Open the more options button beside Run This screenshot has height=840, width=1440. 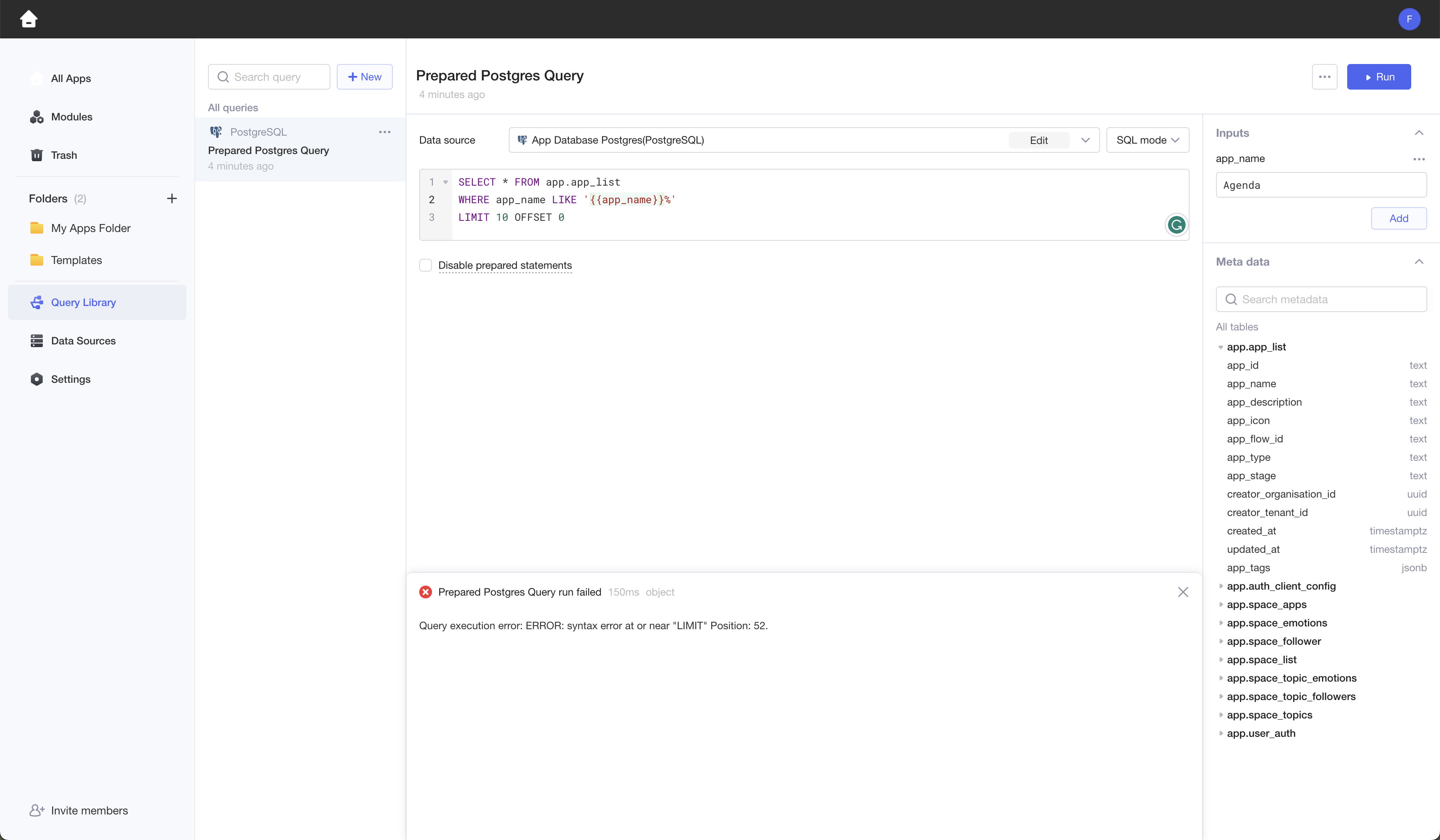(x=1324, y=76)
